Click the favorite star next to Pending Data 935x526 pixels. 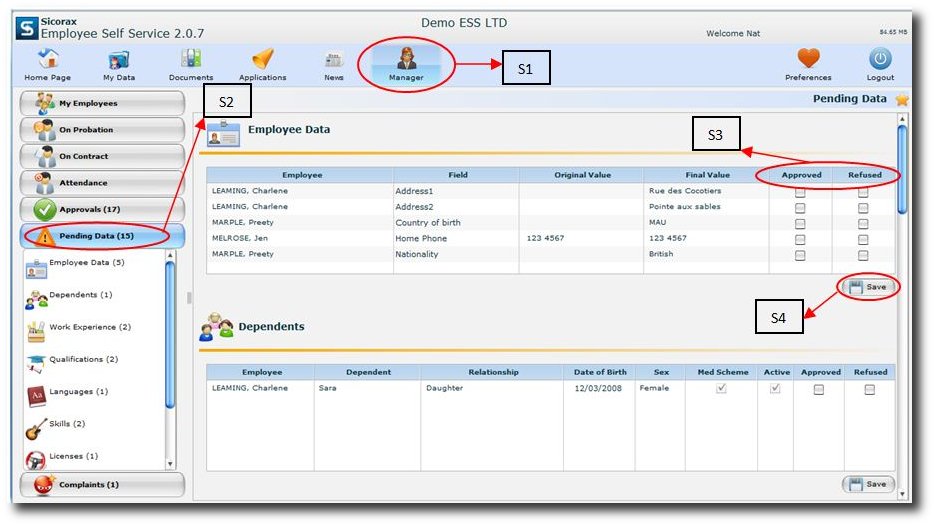tap(901, 99)
